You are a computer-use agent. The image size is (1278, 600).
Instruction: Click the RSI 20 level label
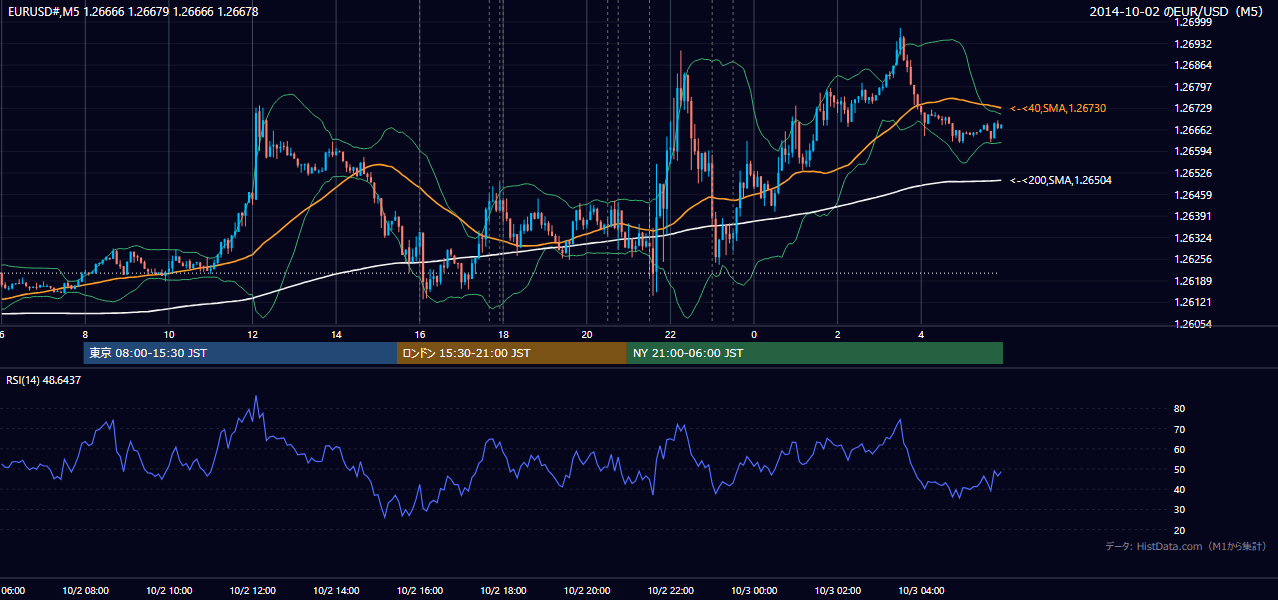coord(1179,530)
